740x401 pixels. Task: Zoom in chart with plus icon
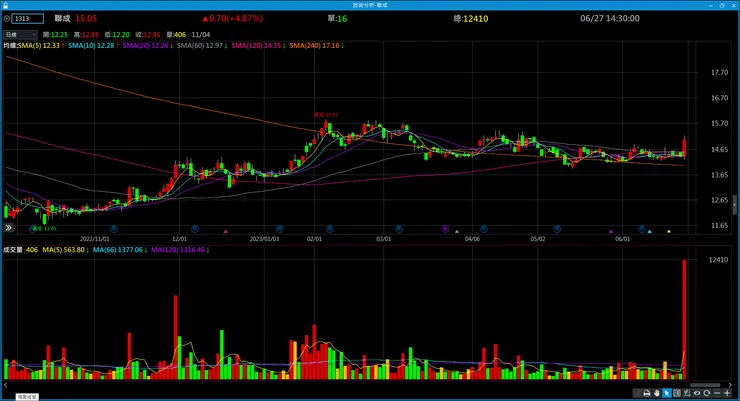[727, 393]
